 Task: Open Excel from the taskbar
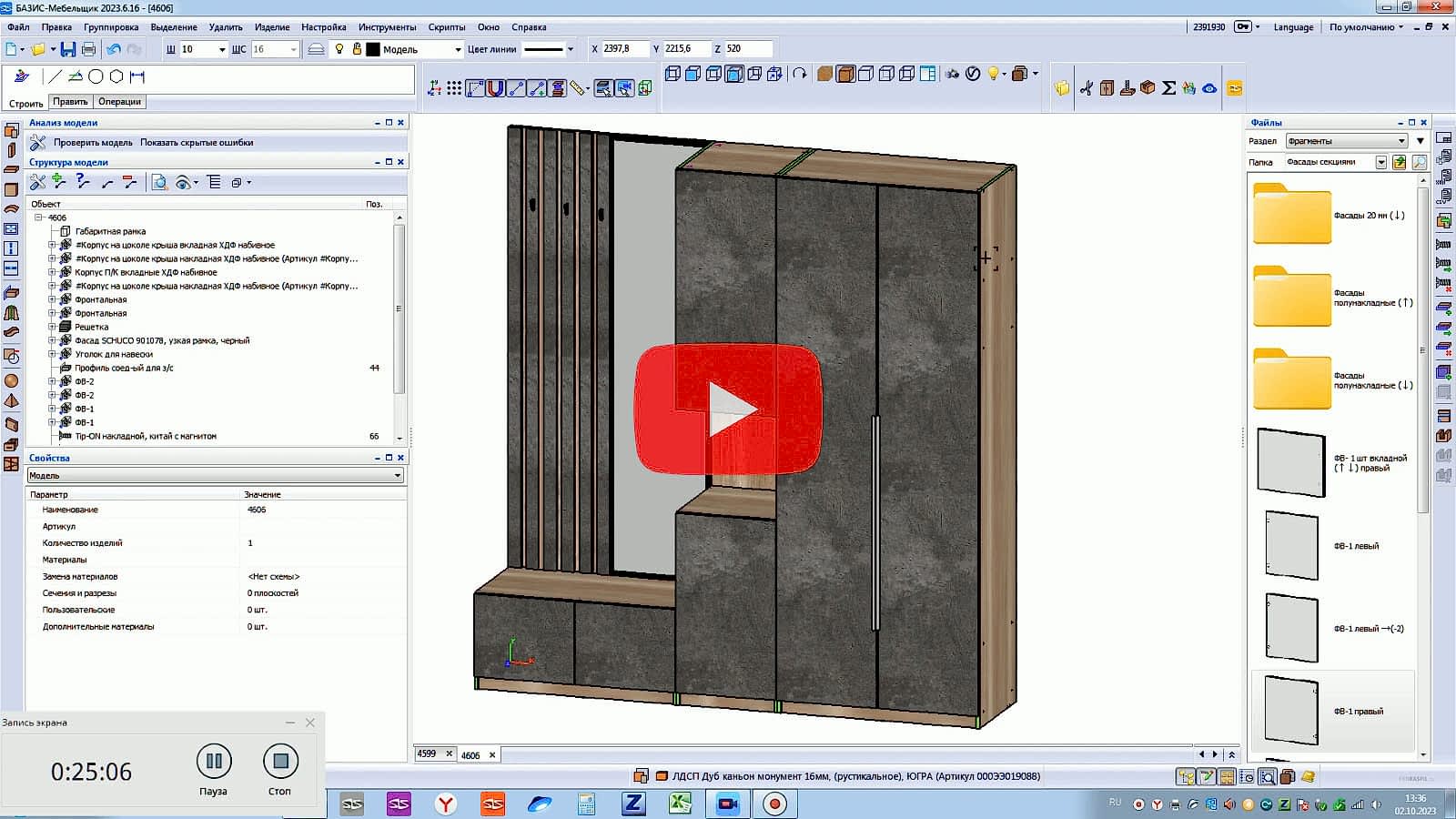pyautogui.click(x=681, y=804)
